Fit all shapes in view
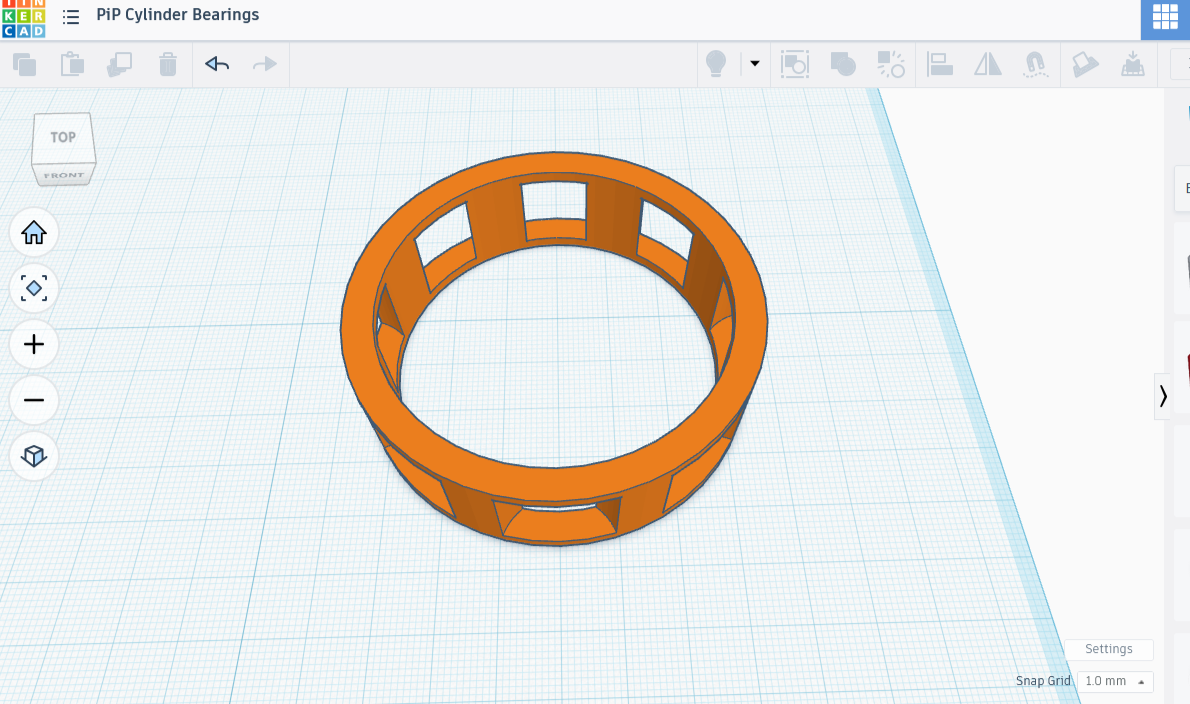 tap(34, 288)
